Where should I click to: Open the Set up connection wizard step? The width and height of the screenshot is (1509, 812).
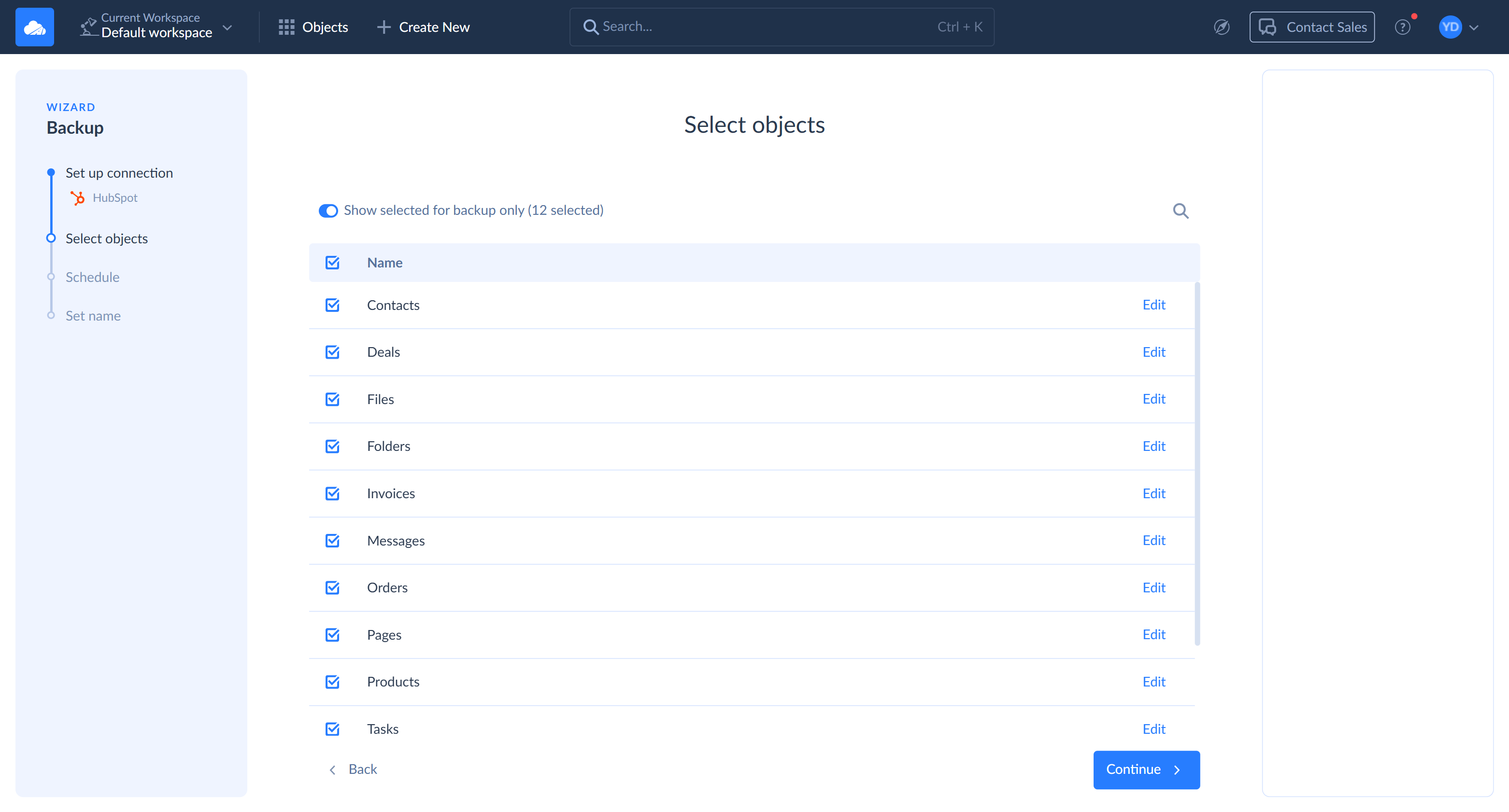119,173
